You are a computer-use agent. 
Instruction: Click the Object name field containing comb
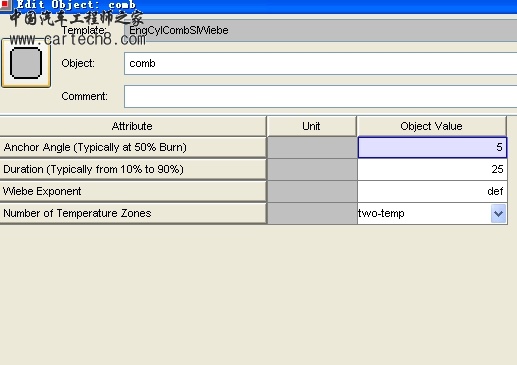[320, 63]
